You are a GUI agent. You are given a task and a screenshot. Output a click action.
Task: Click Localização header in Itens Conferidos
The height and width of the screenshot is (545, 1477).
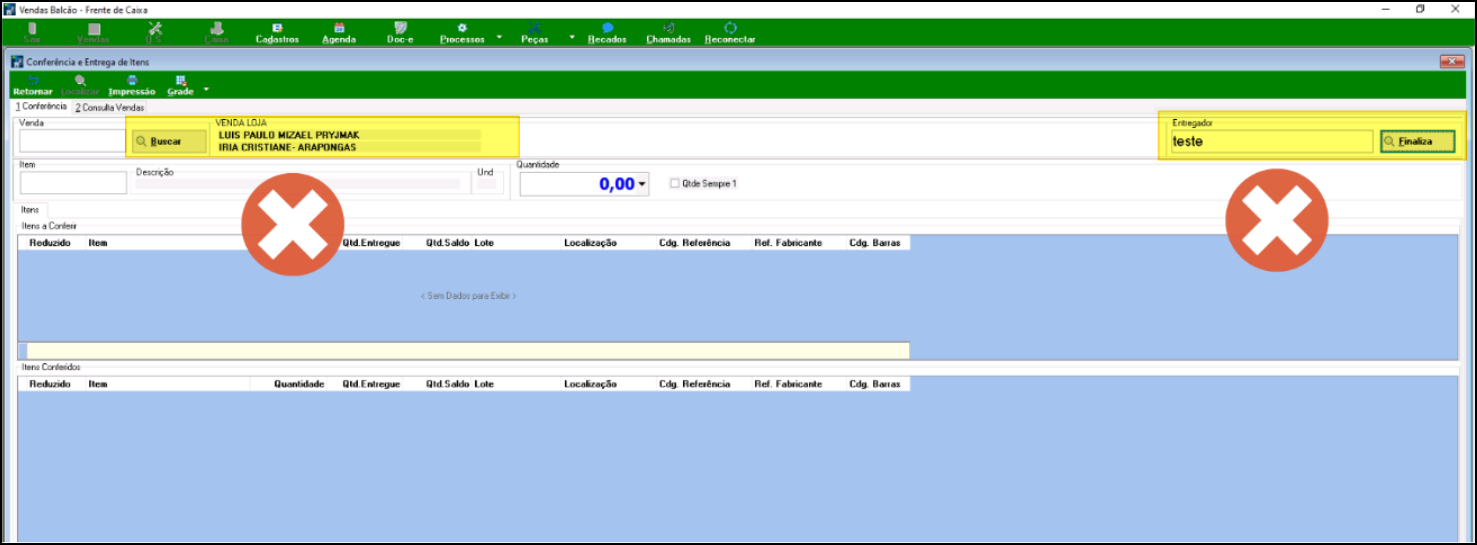[590, 384]
